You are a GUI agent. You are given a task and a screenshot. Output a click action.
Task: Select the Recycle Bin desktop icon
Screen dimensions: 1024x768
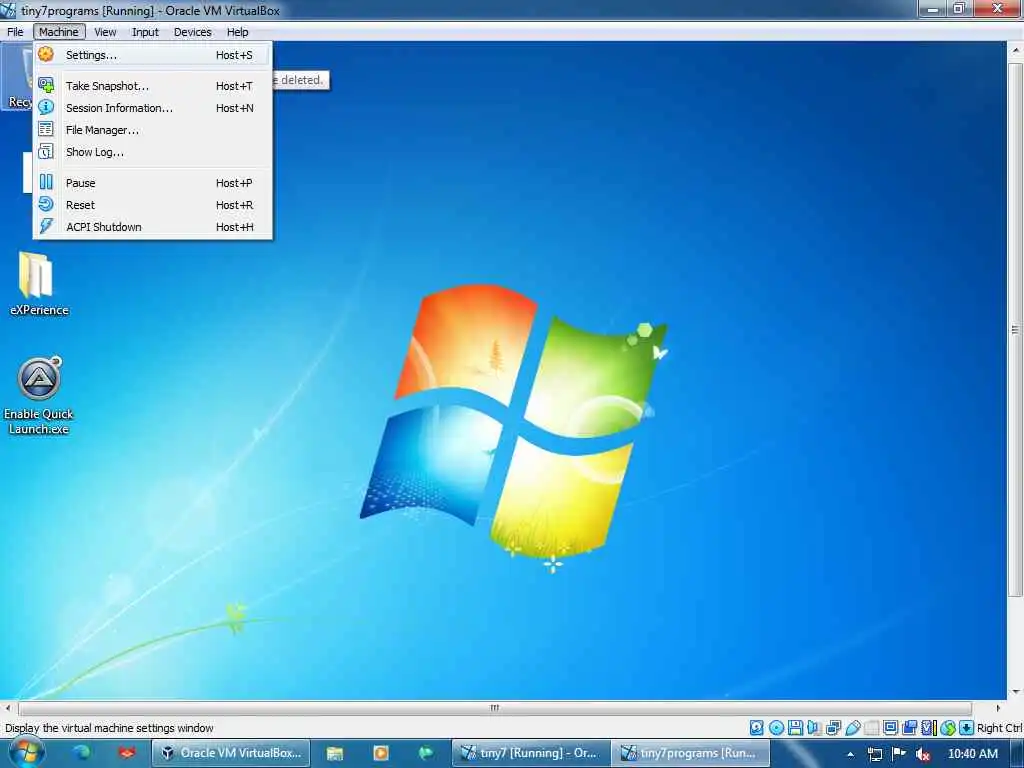18,77
